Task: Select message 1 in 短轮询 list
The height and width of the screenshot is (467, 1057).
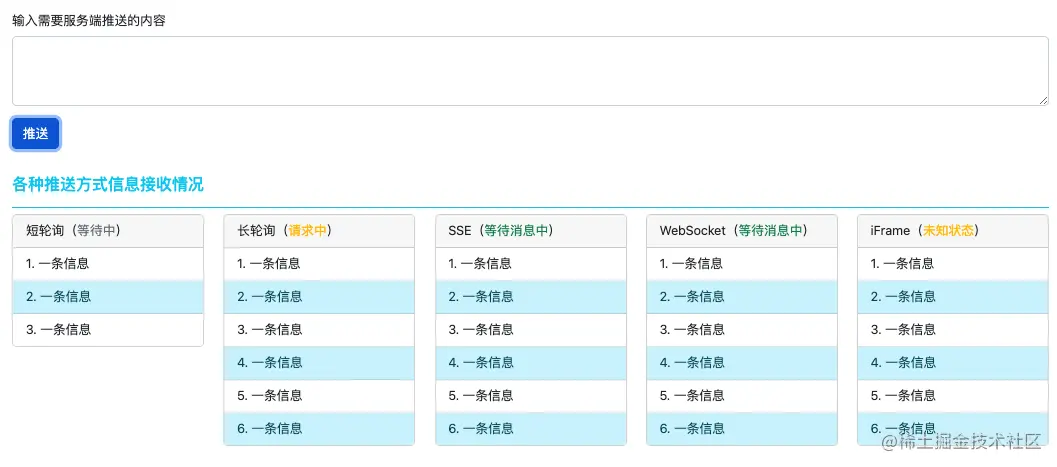Action: point(108,264)
